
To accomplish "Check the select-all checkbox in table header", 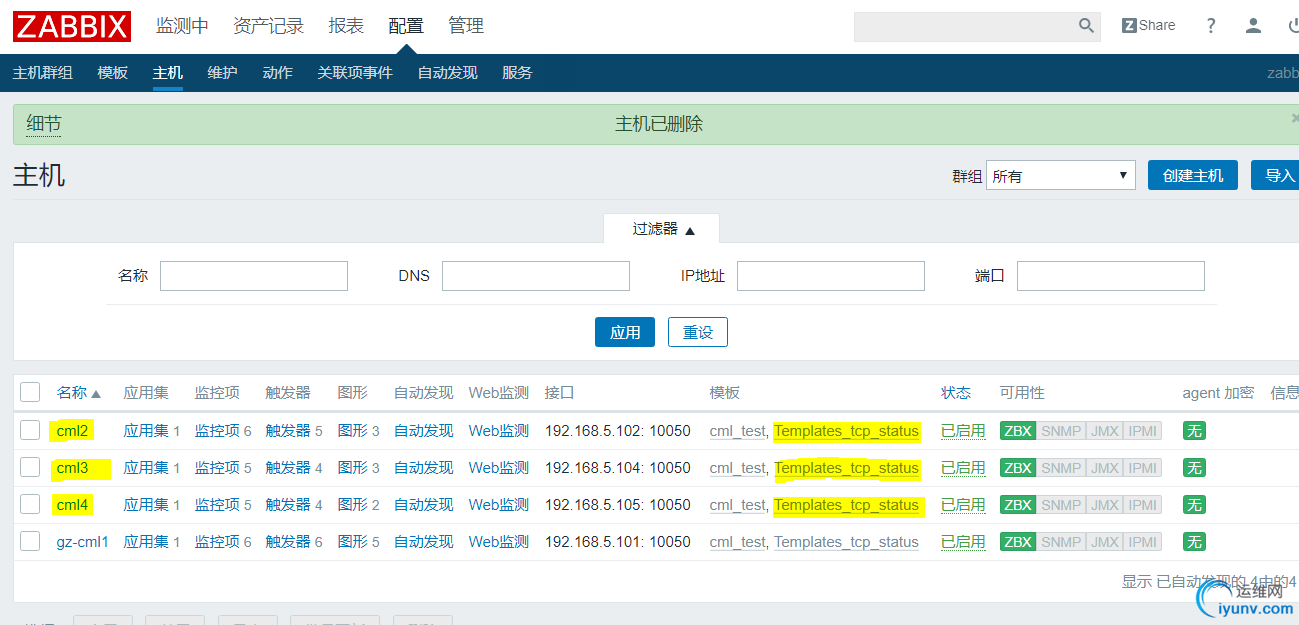I will (29, 392).
